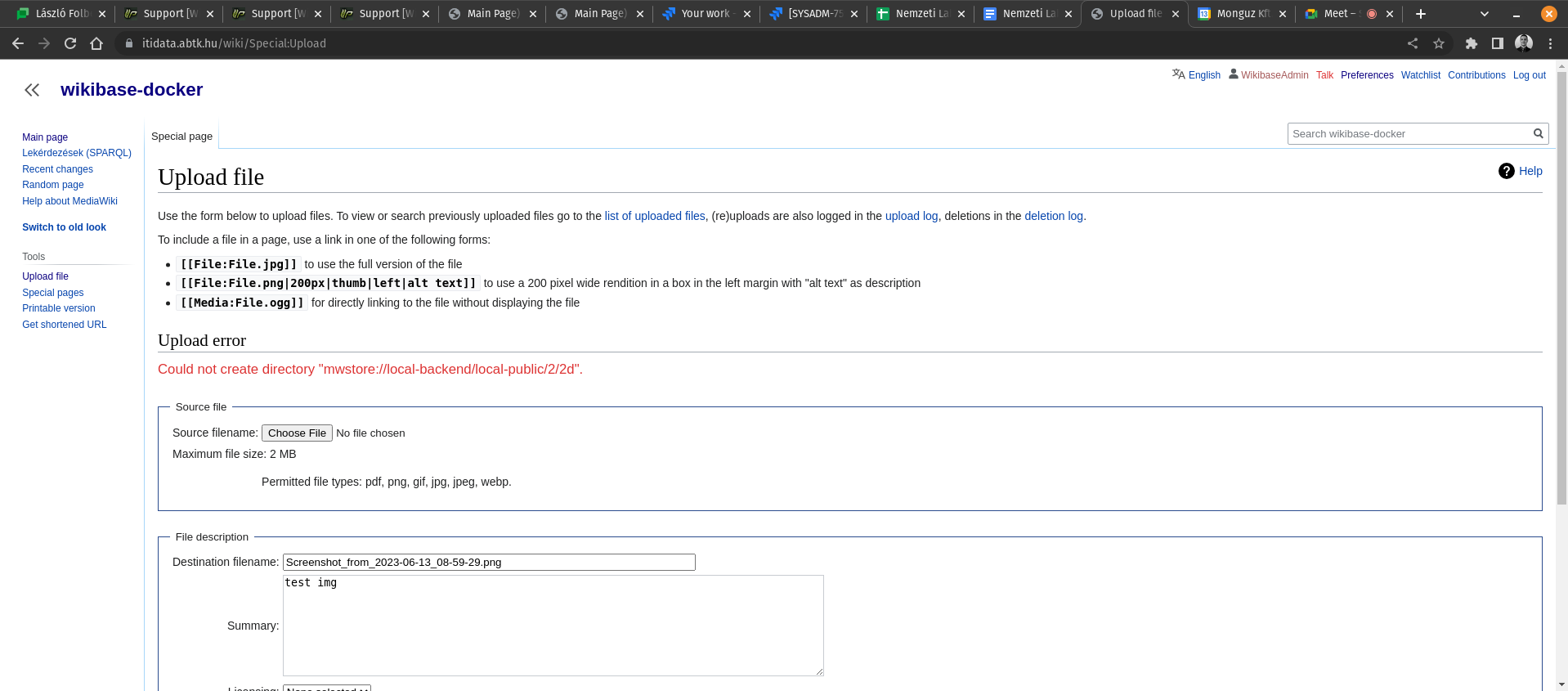The image size is (1568, 691).
Task: Bookmark this page with star icon
Action: 1439,43
